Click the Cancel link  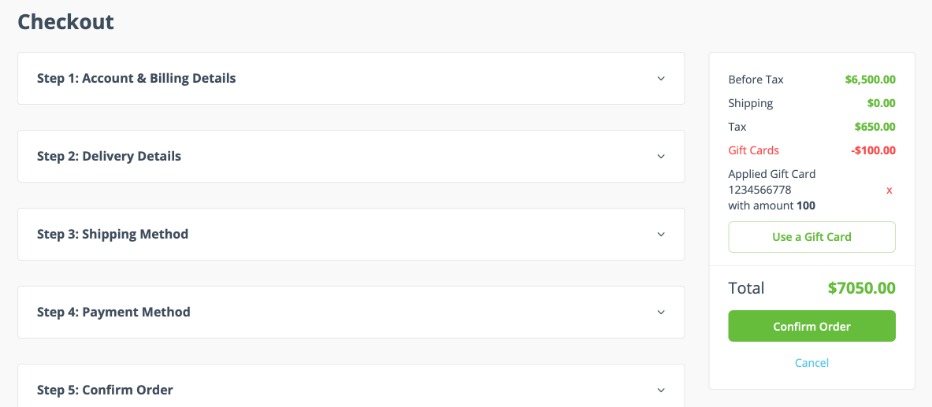point(811,363)
